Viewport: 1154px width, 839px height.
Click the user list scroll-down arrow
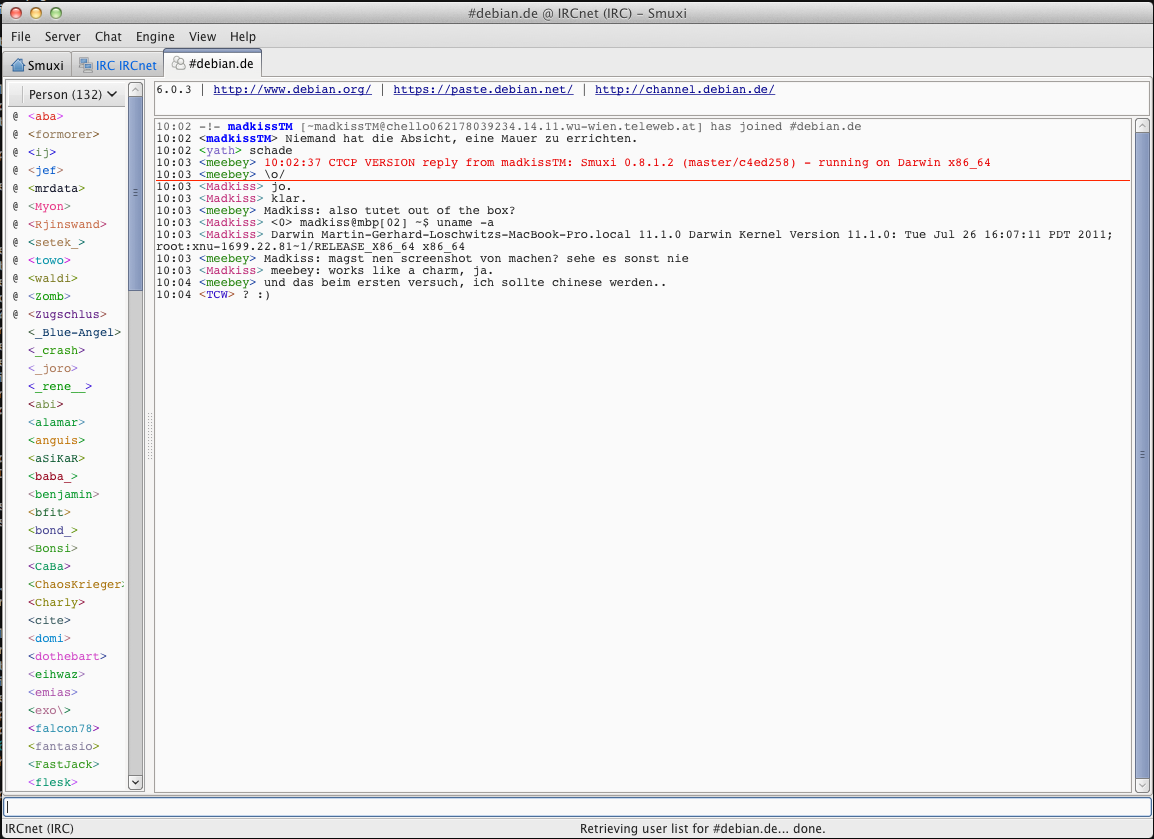coord(135,783)
